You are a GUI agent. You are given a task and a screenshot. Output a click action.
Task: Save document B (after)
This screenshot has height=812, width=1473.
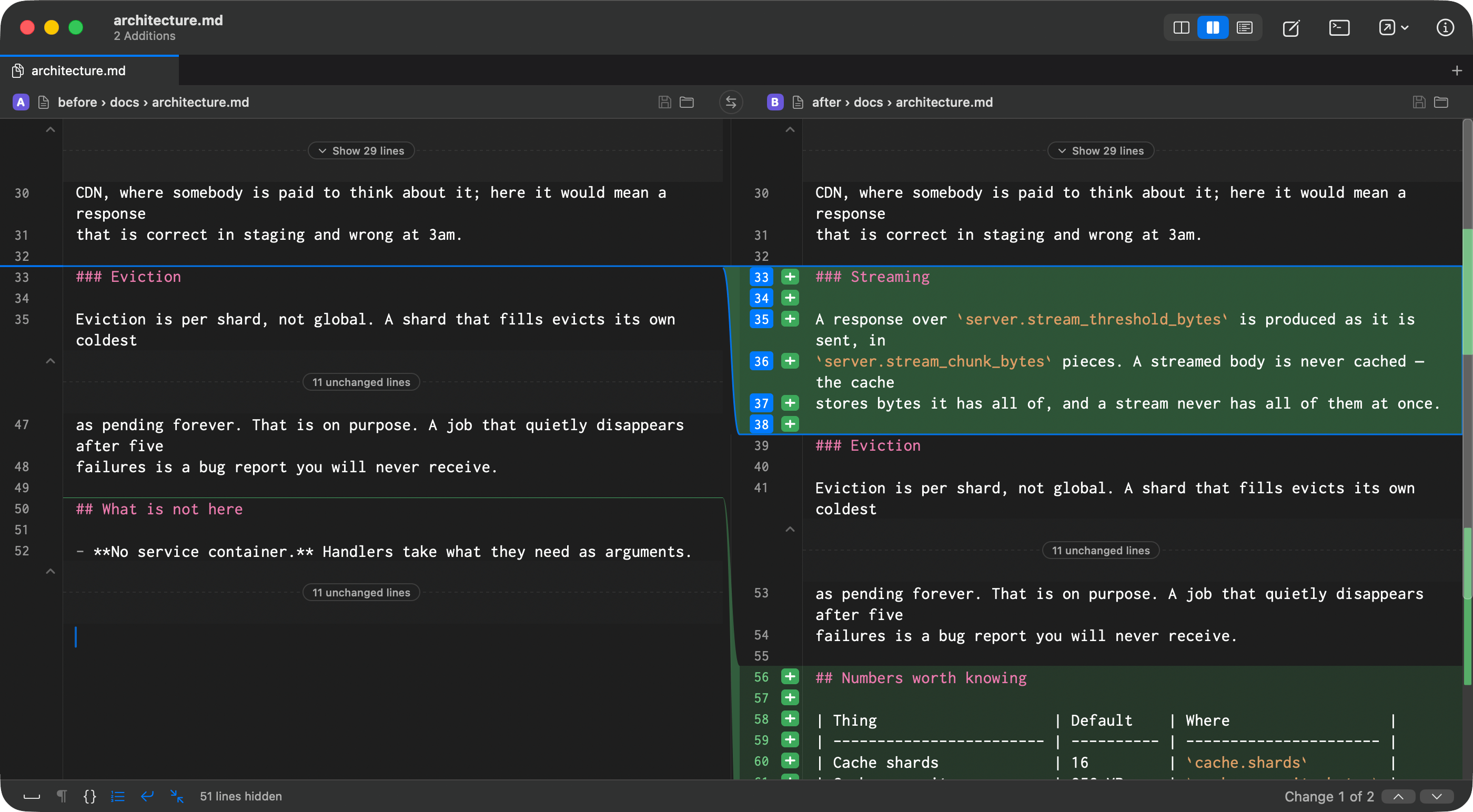[1419, 103]
